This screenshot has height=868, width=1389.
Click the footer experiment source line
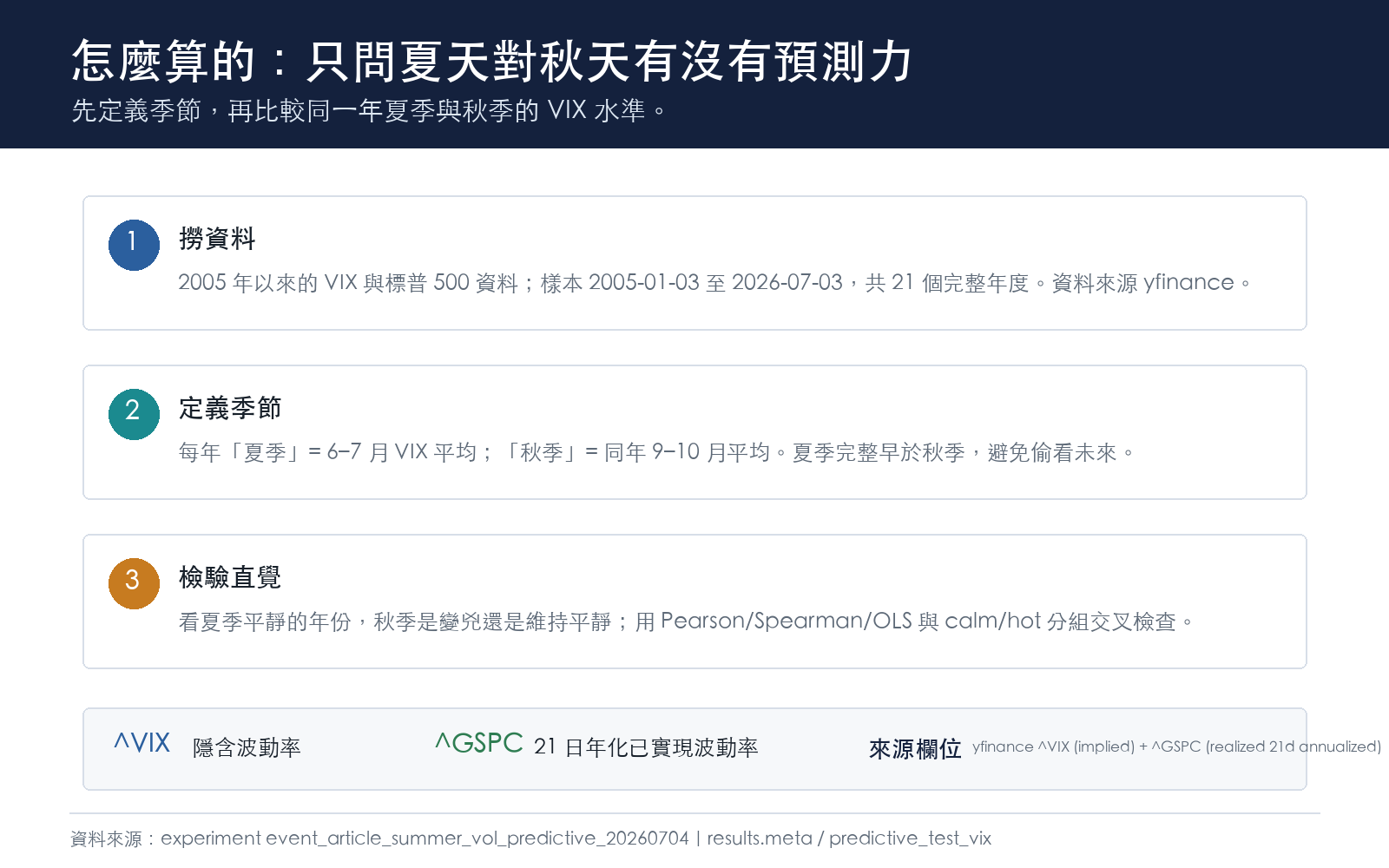530,838
